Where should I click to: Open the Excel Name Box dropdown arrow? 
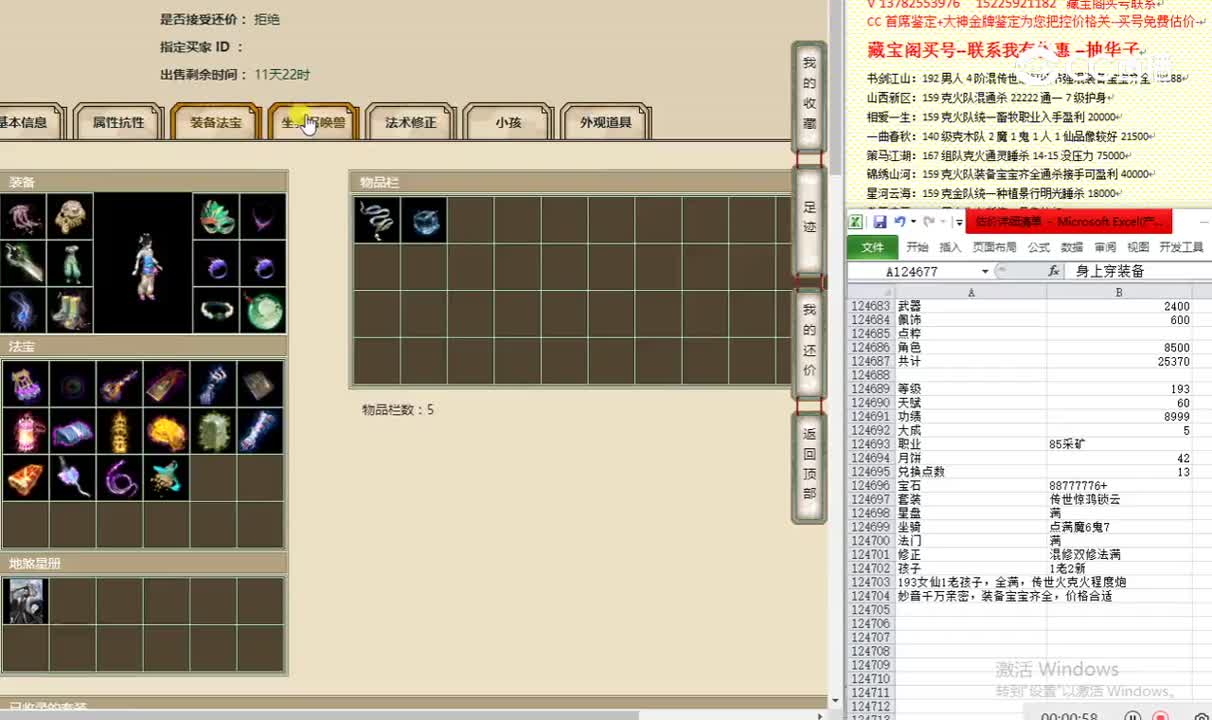(985, 272)
